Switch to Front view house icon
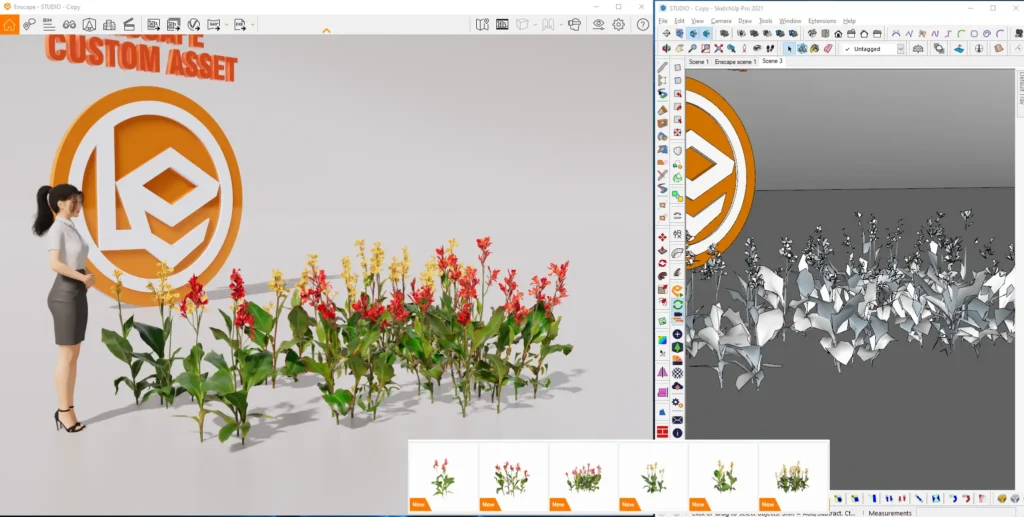Viewport: 1024px width, 517px height. click(838, 33)
